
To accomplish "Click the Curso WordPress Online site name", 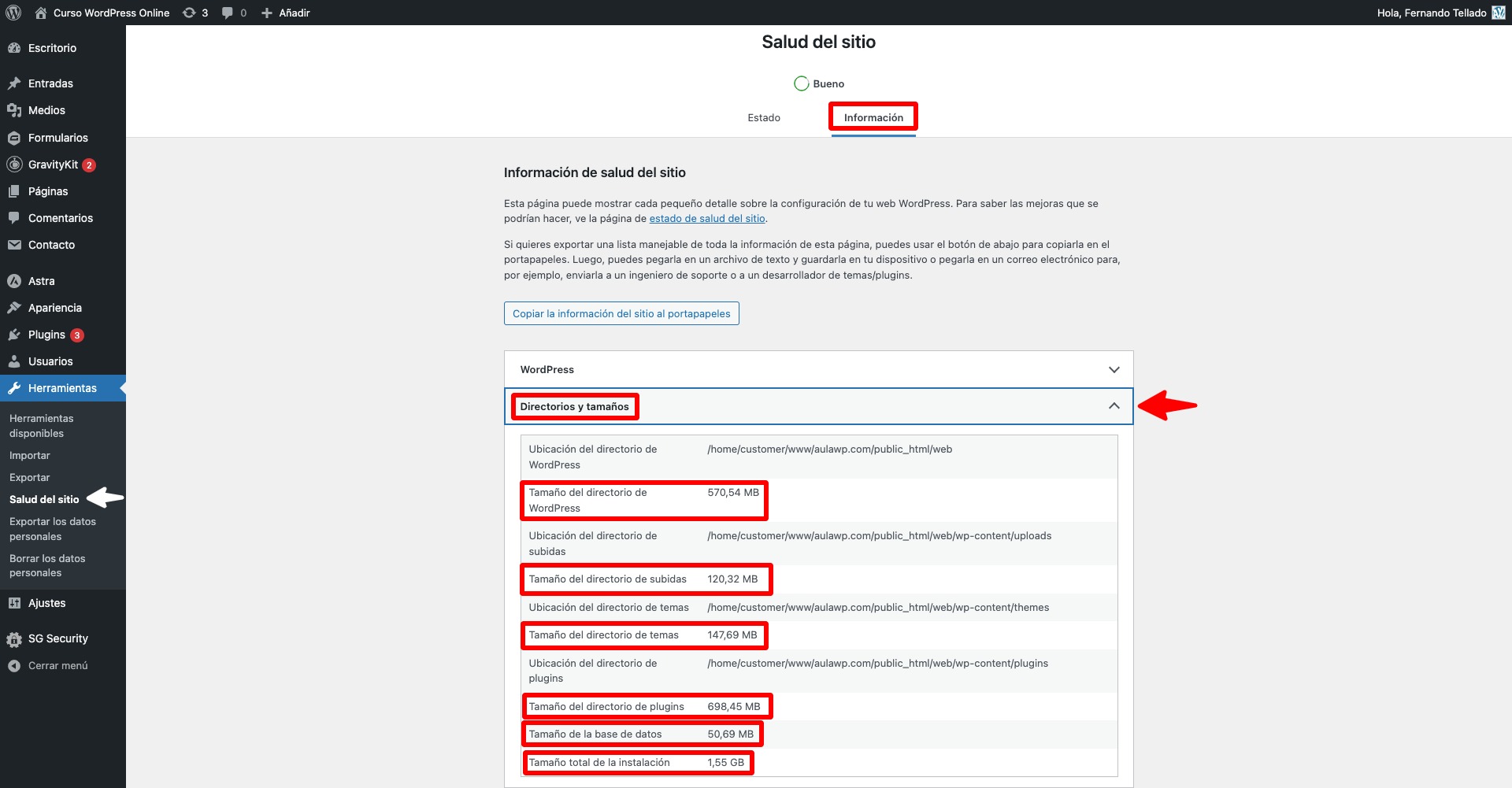I will tap(111, 13).
